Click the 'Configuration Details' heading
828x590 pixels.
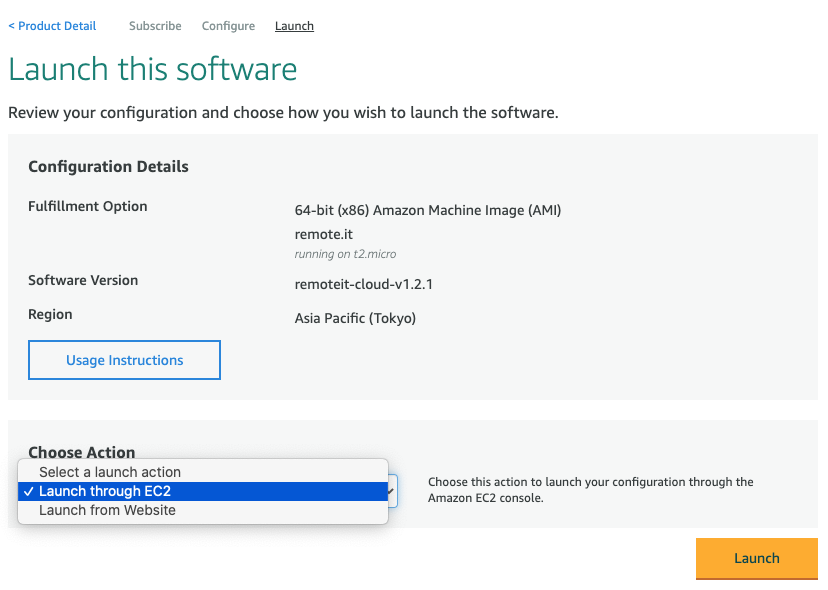coord(108,166)
